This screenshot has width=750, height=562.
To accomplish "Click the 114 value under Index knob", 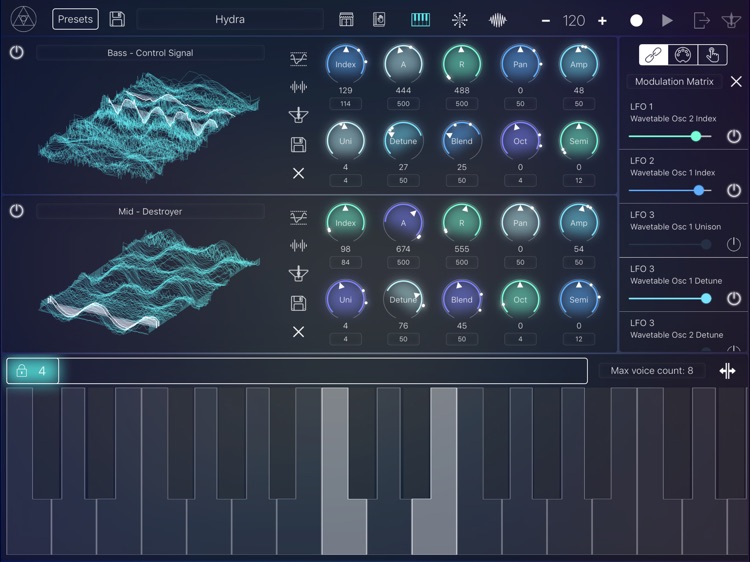I will coord(345,104).
